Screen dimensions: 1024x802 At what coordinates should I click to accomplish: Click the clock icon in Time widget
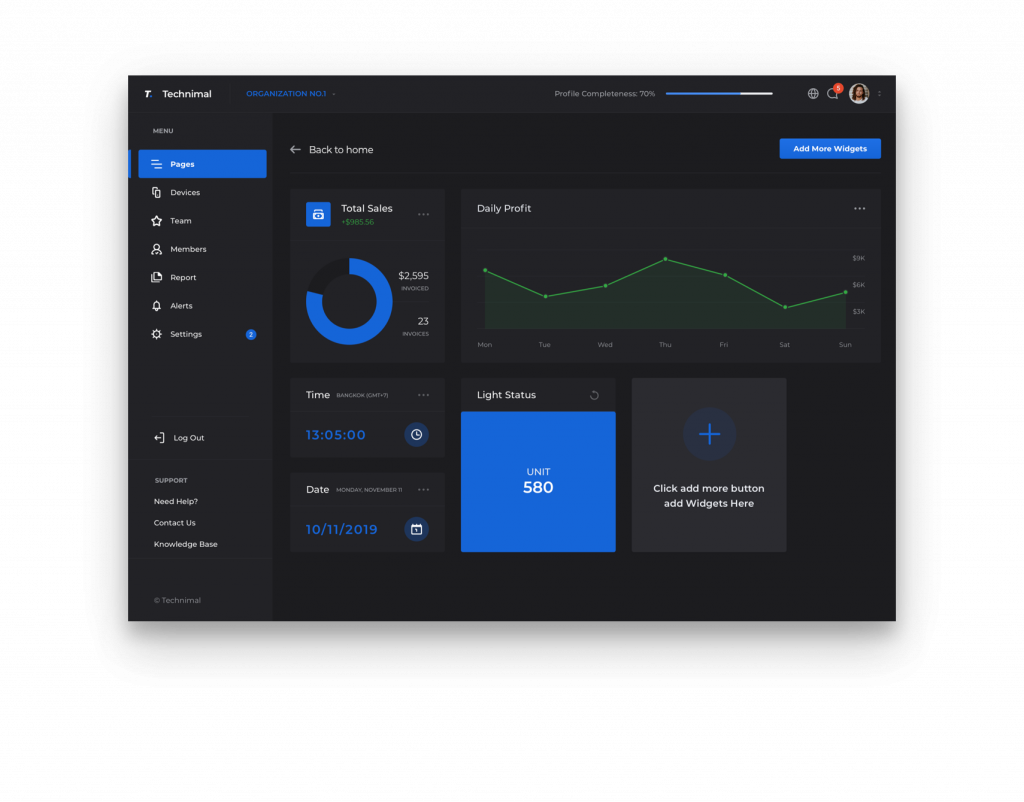coord(417,435)
